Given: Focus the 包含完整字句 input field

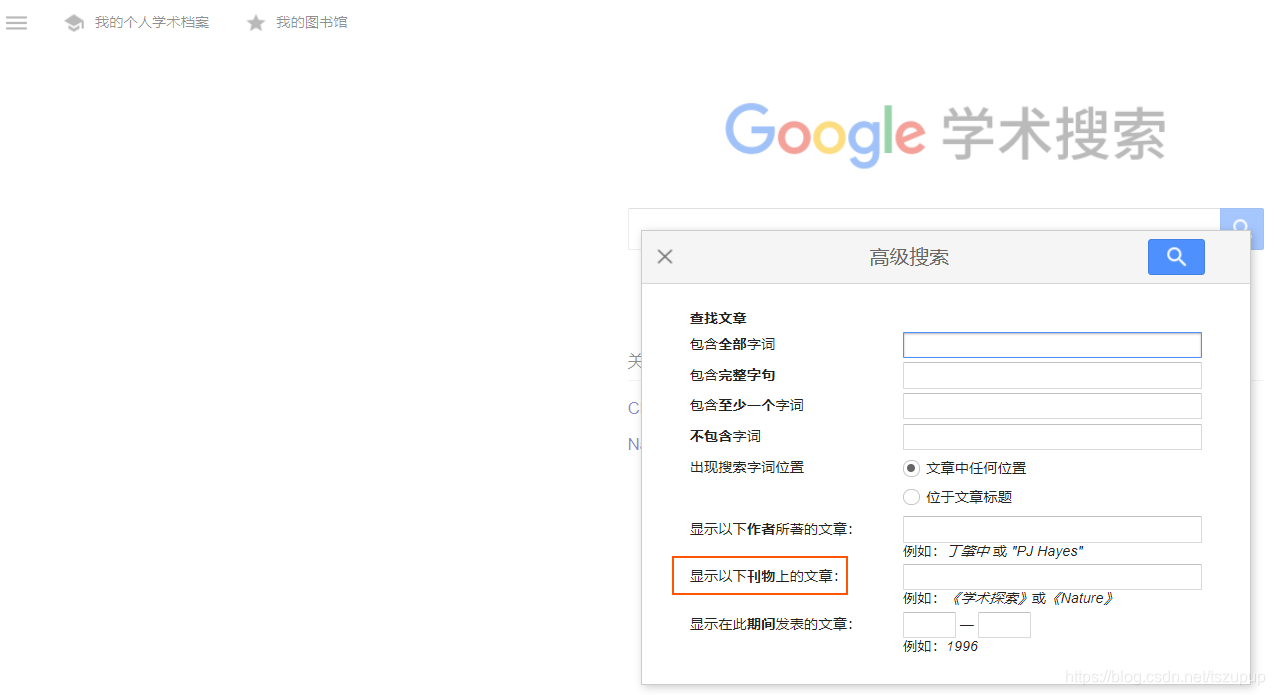Looking at the screenshot, I should (x=1052, y=375).
